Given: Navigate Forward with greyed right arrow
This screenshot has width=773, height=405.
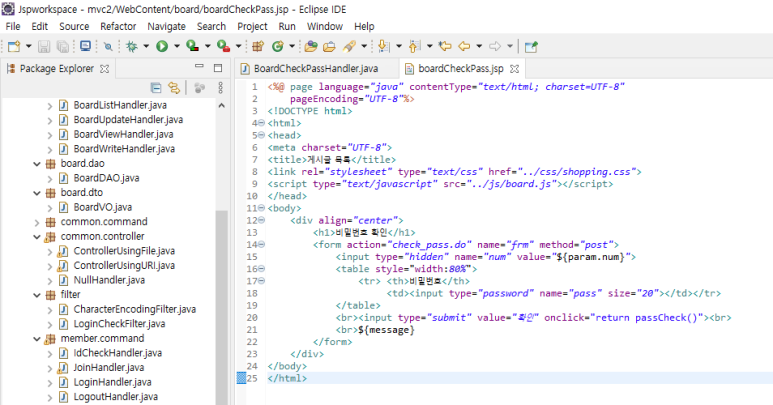Looking at the screenshot, I should pyautogui.click(x=494, y=46).
